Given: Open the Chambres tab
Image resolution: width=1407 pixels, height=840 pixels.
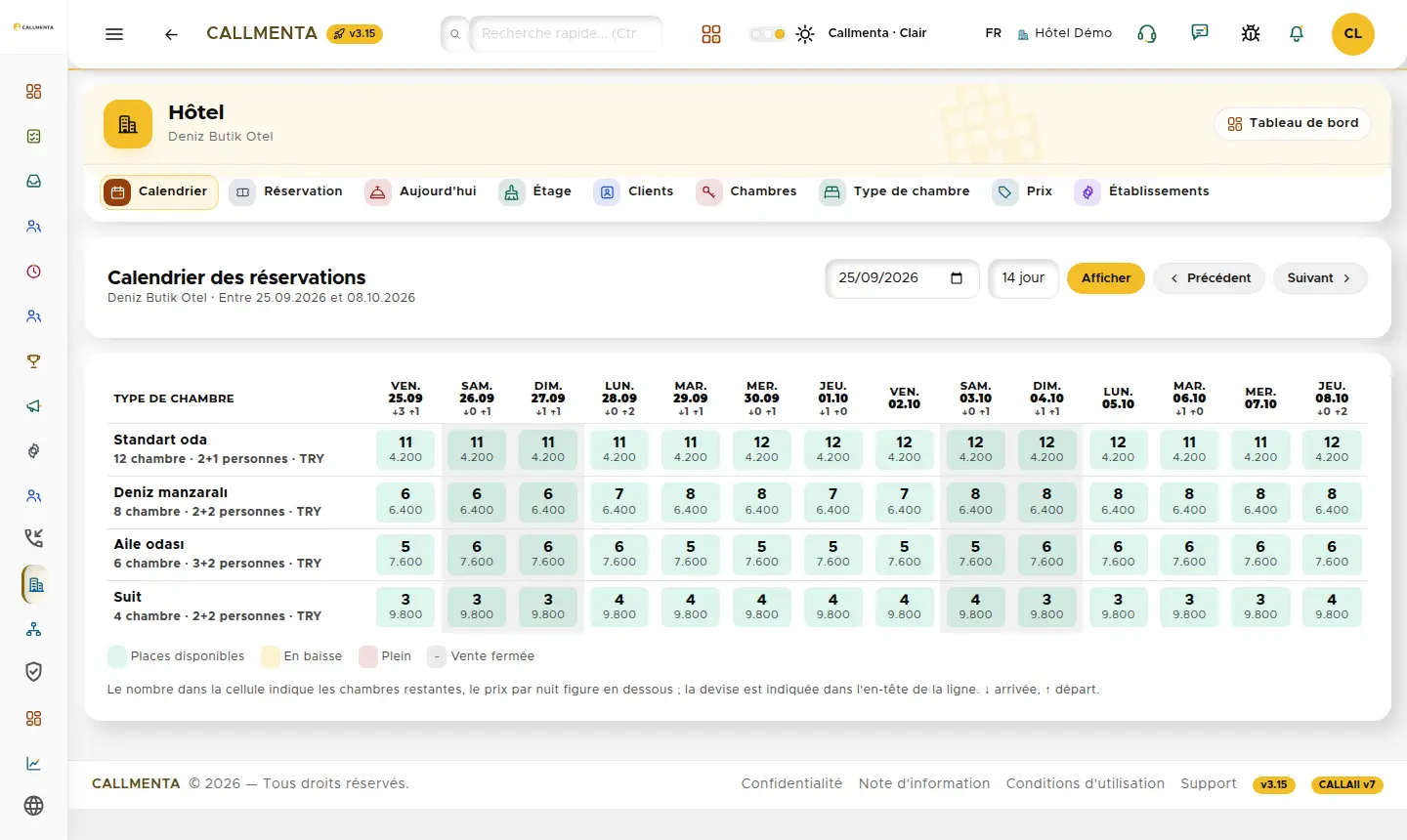Looking at the screenshot, I should [746, 191].
